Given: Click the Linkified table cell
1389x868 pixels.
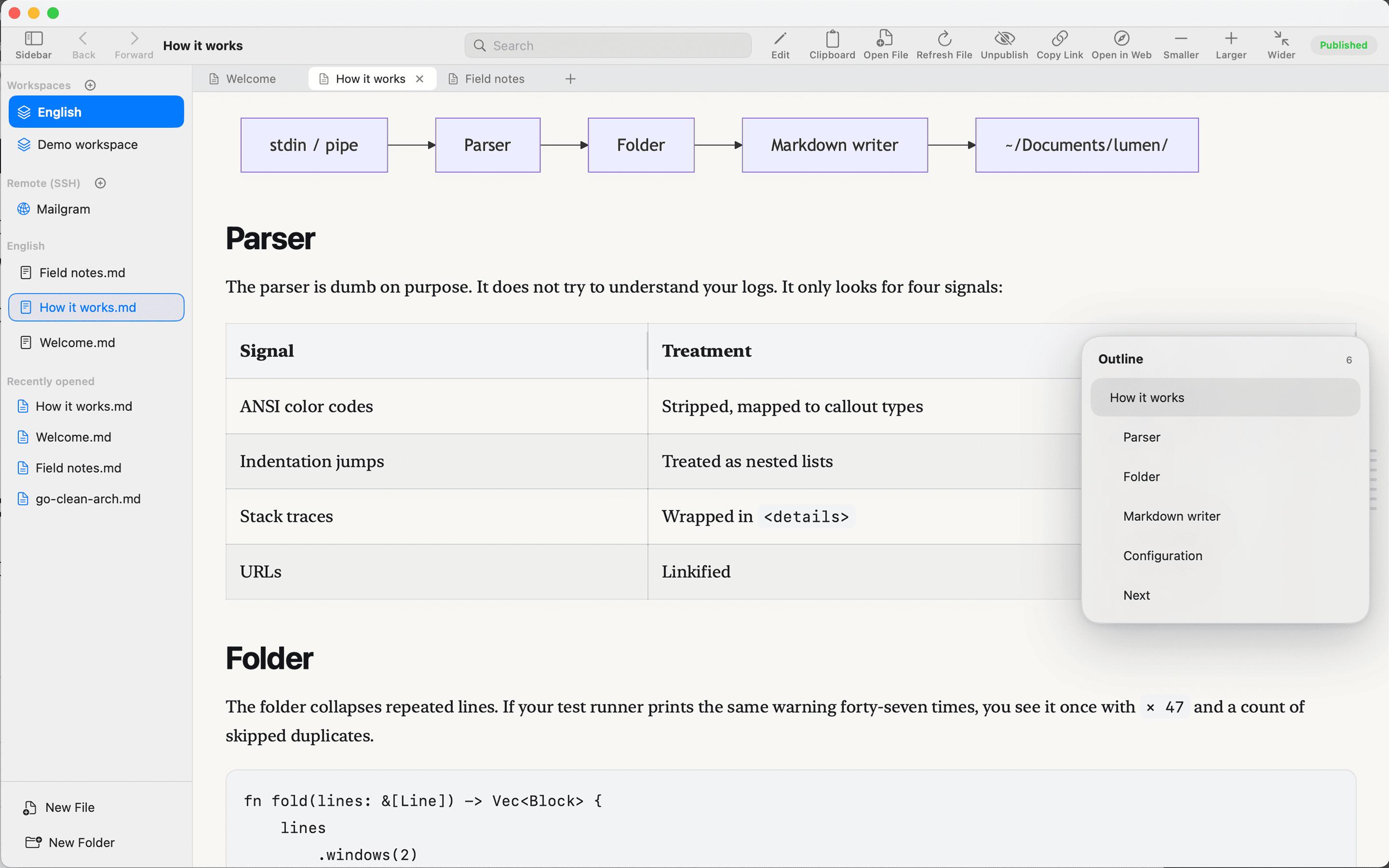Looking at the screenshot, I should coord(864,571).
